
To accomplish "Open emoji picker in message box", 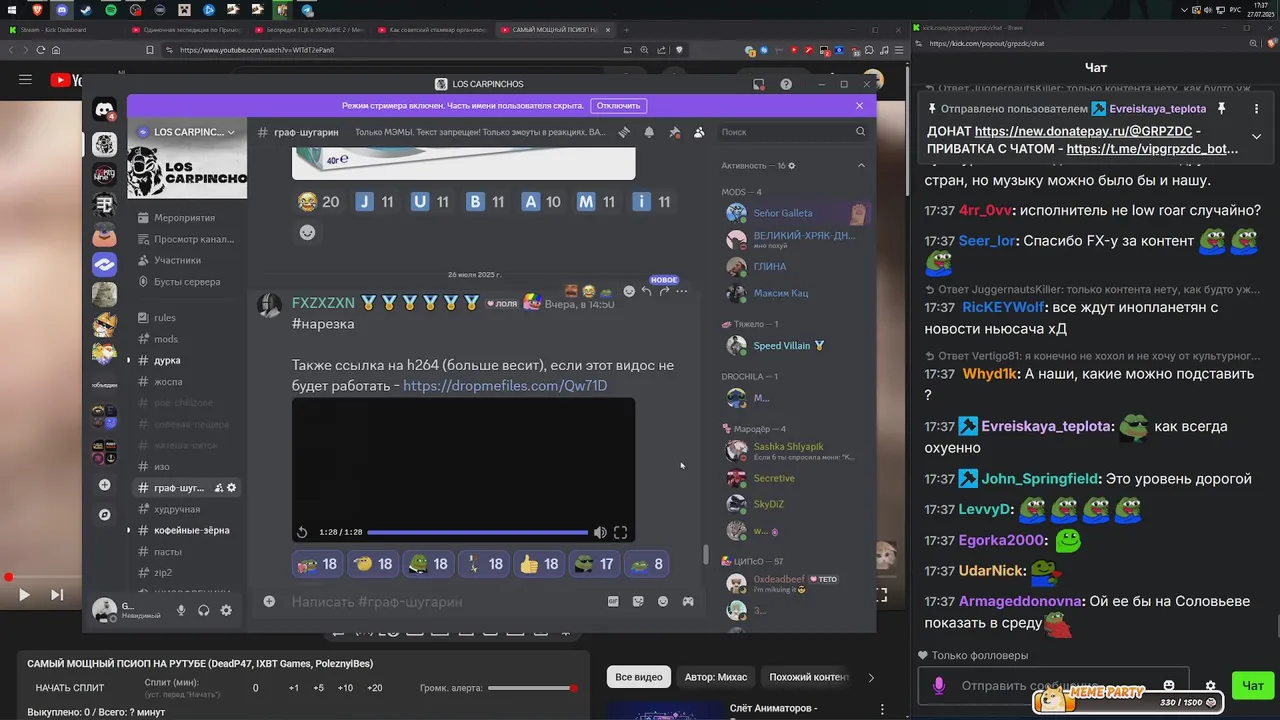I will click(x=663, y=601).
